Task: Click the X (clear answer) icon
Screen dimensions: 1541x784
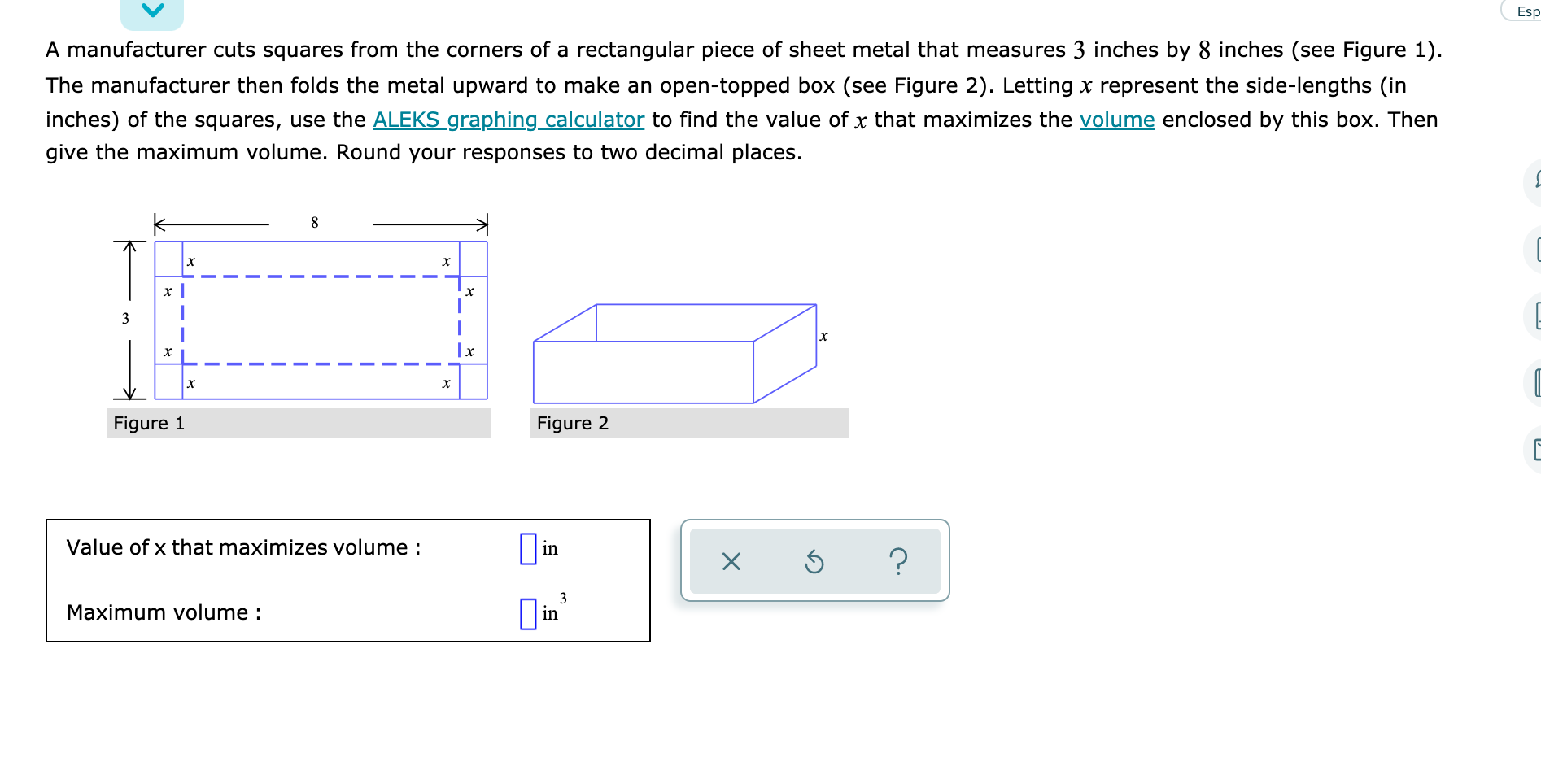Action: [x=730, y=560]
